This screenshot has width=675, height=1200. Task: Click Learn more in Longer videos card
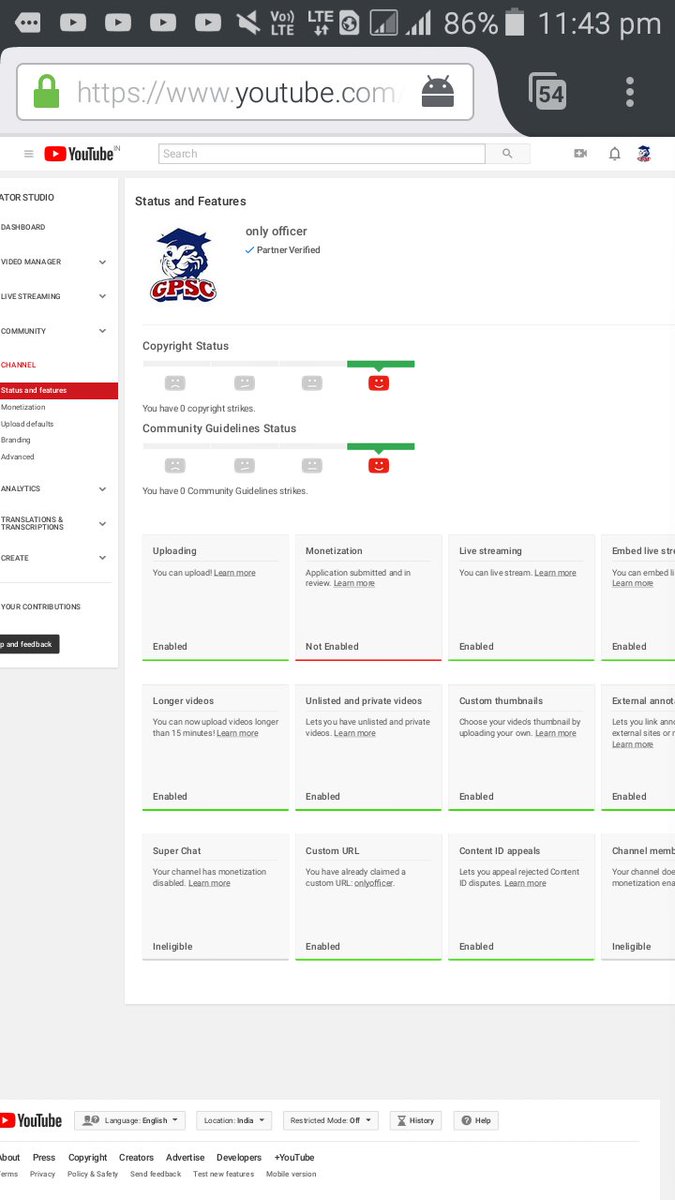tap(237, 733)
